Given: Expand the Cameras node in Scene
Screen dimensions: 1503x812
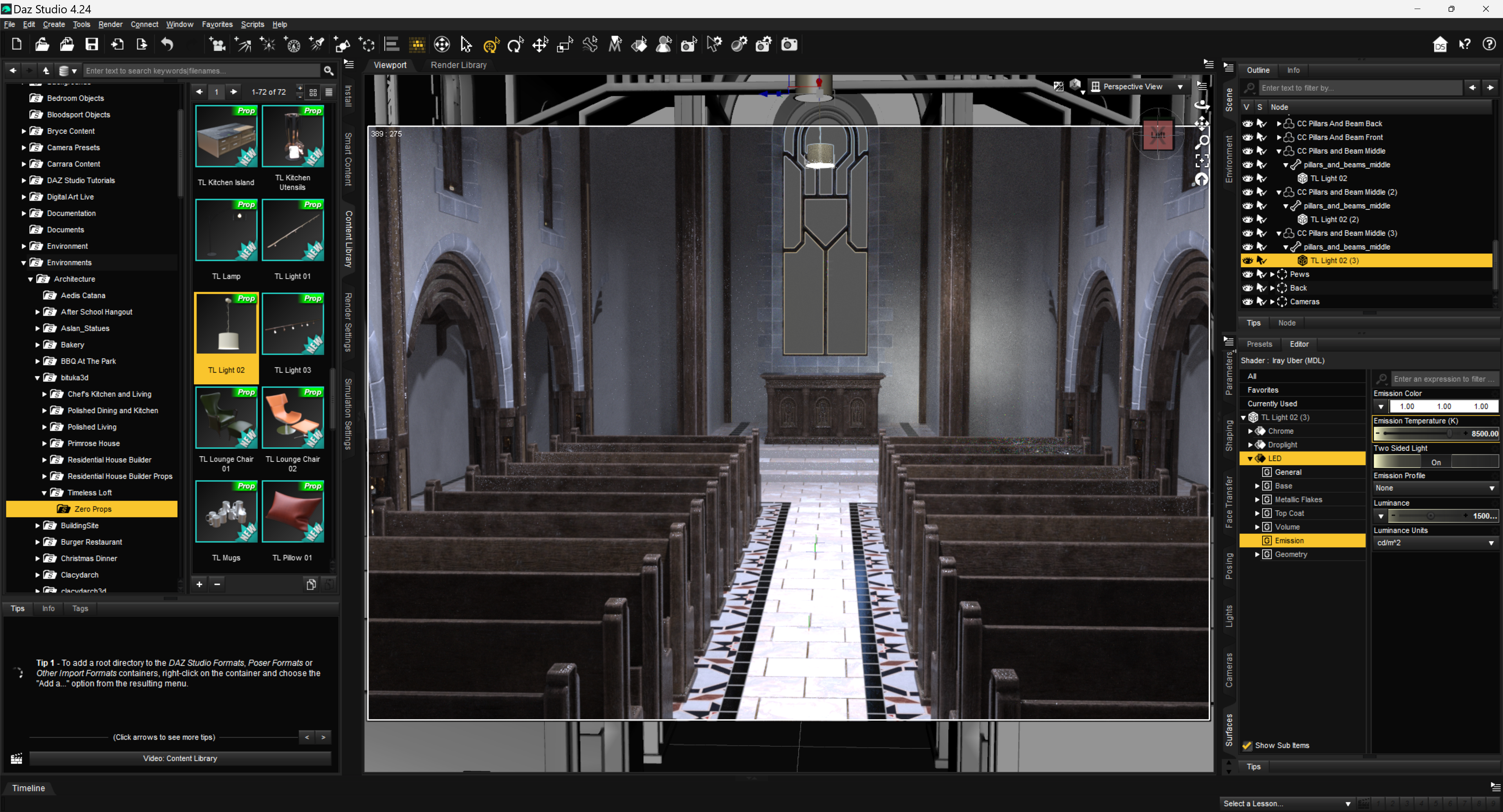Looking at the screenshot, I should (x=1272, y=302).
